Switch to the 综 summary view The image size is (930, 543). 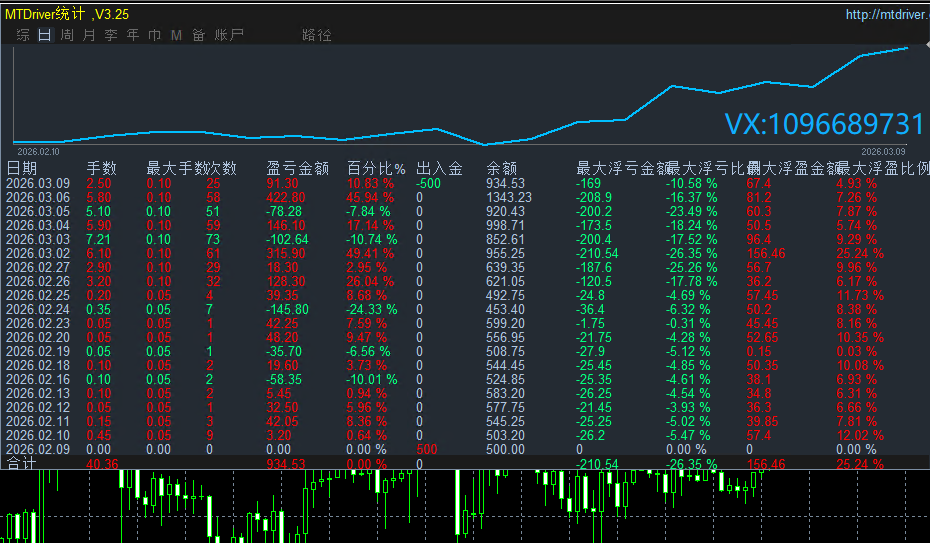[x=23, y=35]
